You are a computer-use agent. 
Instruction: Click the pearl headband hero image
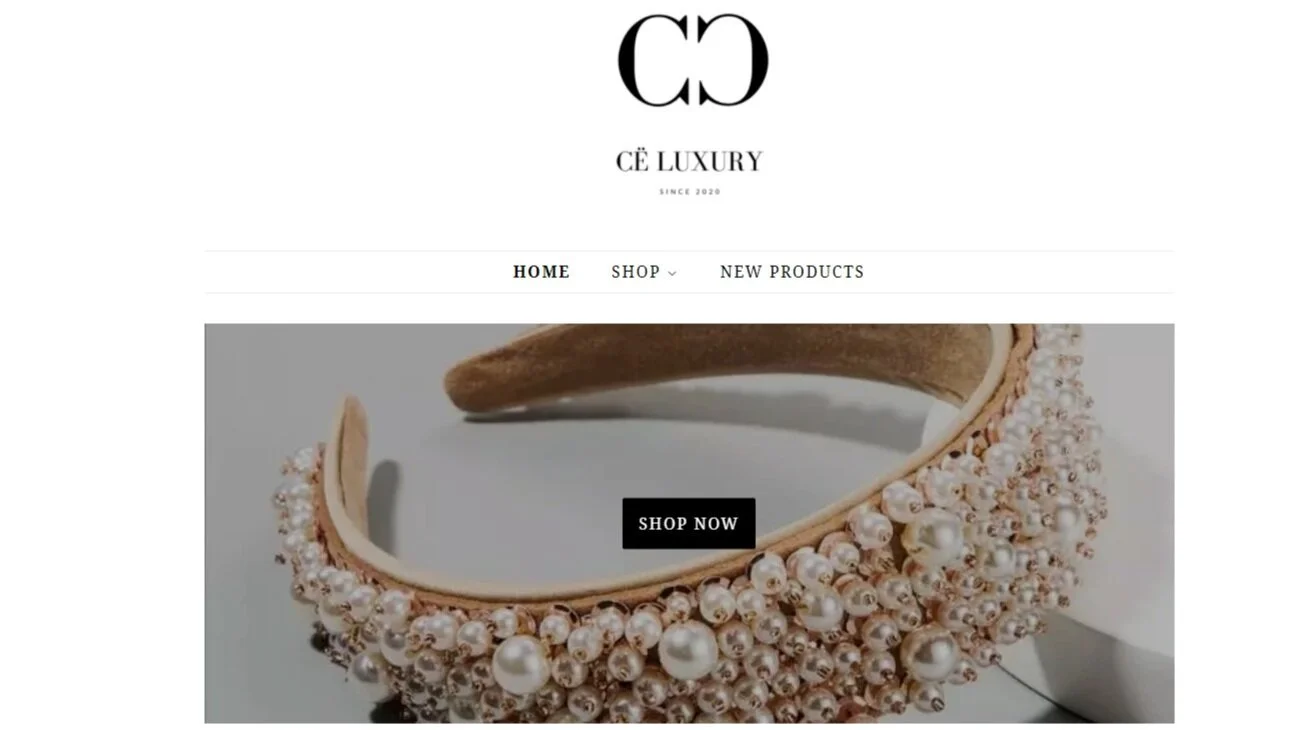[689, 523]
